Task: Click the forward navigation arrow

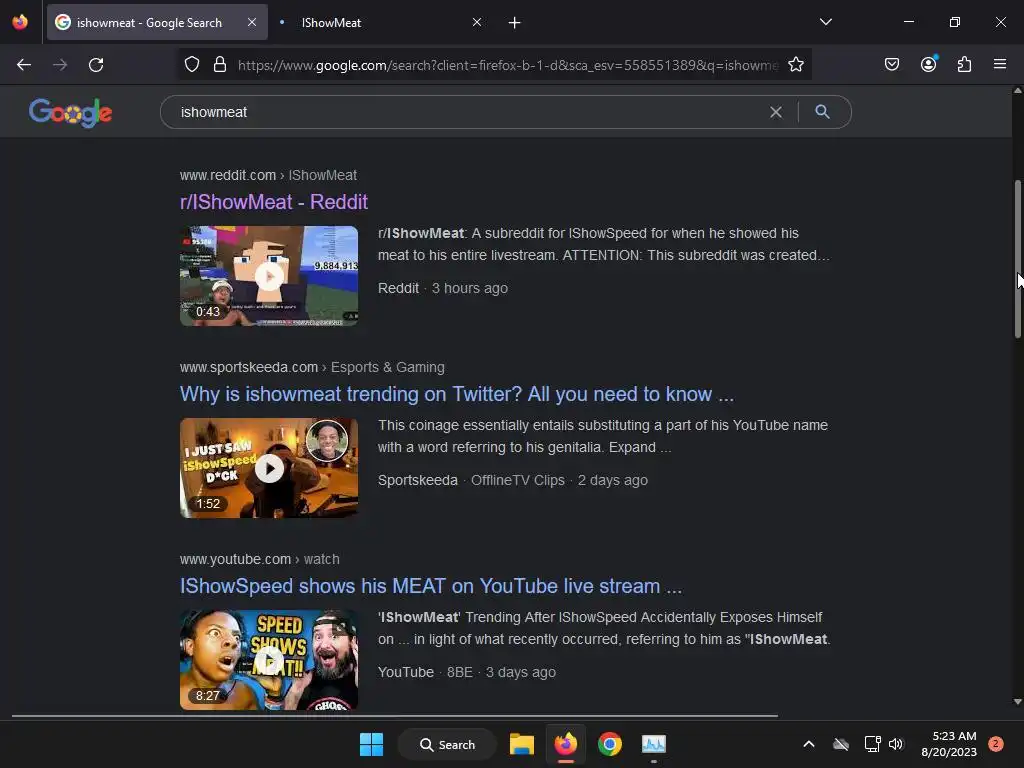Action: tap(60, 65)
